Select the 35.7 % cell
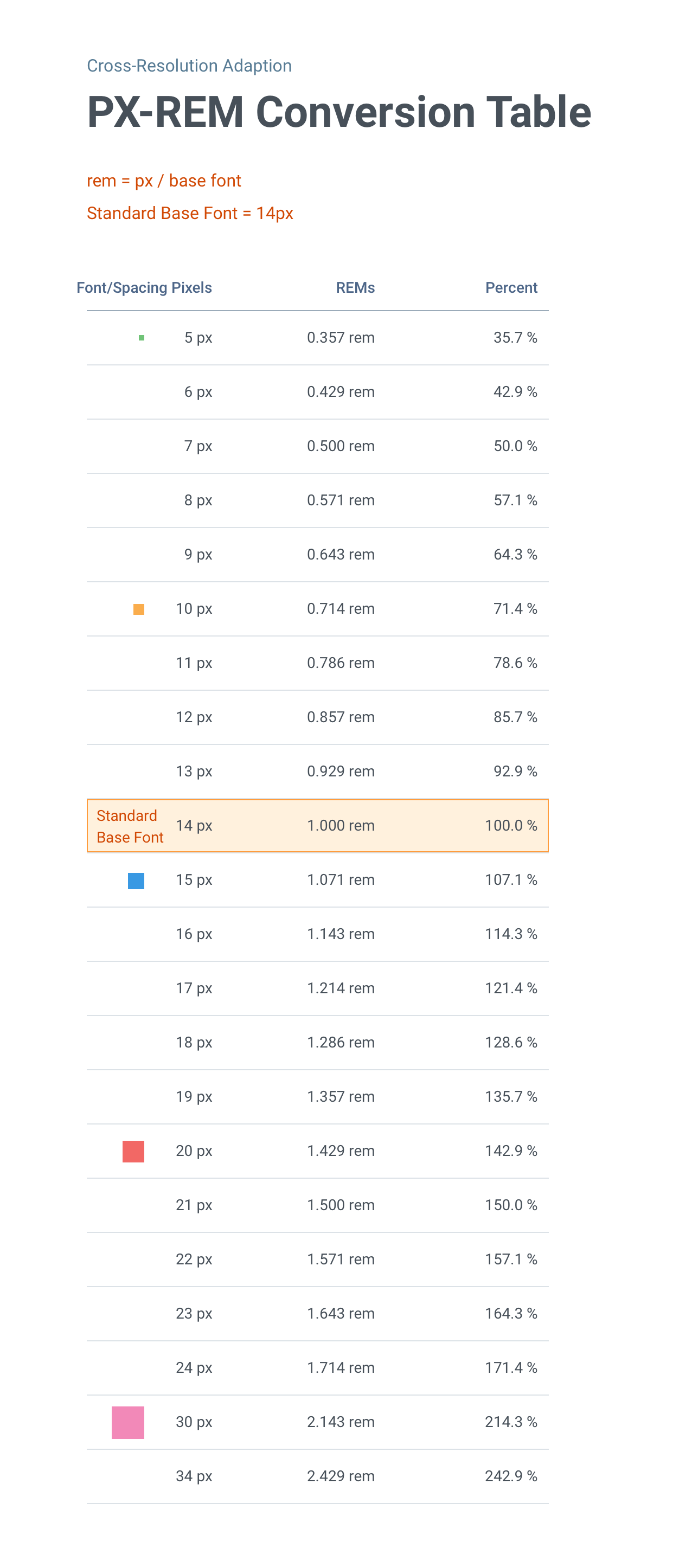 point(515,337)
